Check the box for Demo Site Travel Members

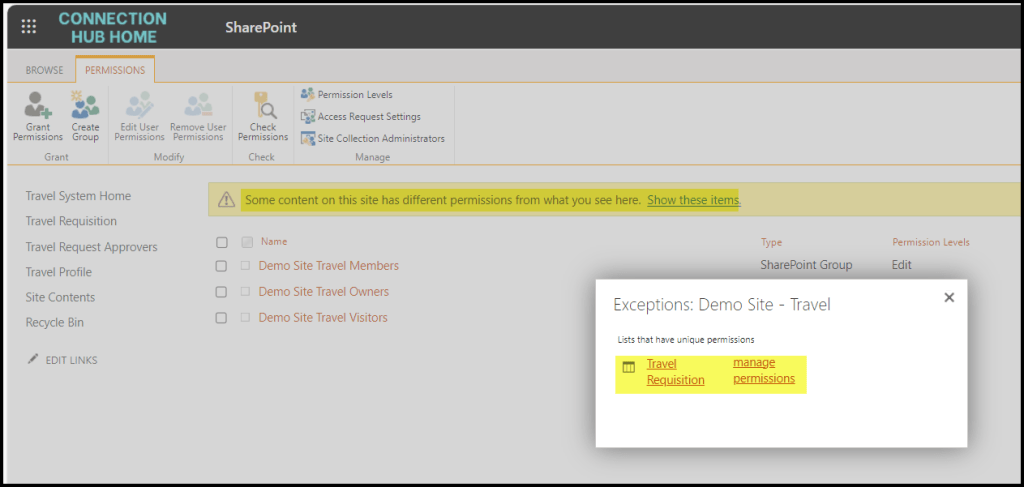coord(222,266)
